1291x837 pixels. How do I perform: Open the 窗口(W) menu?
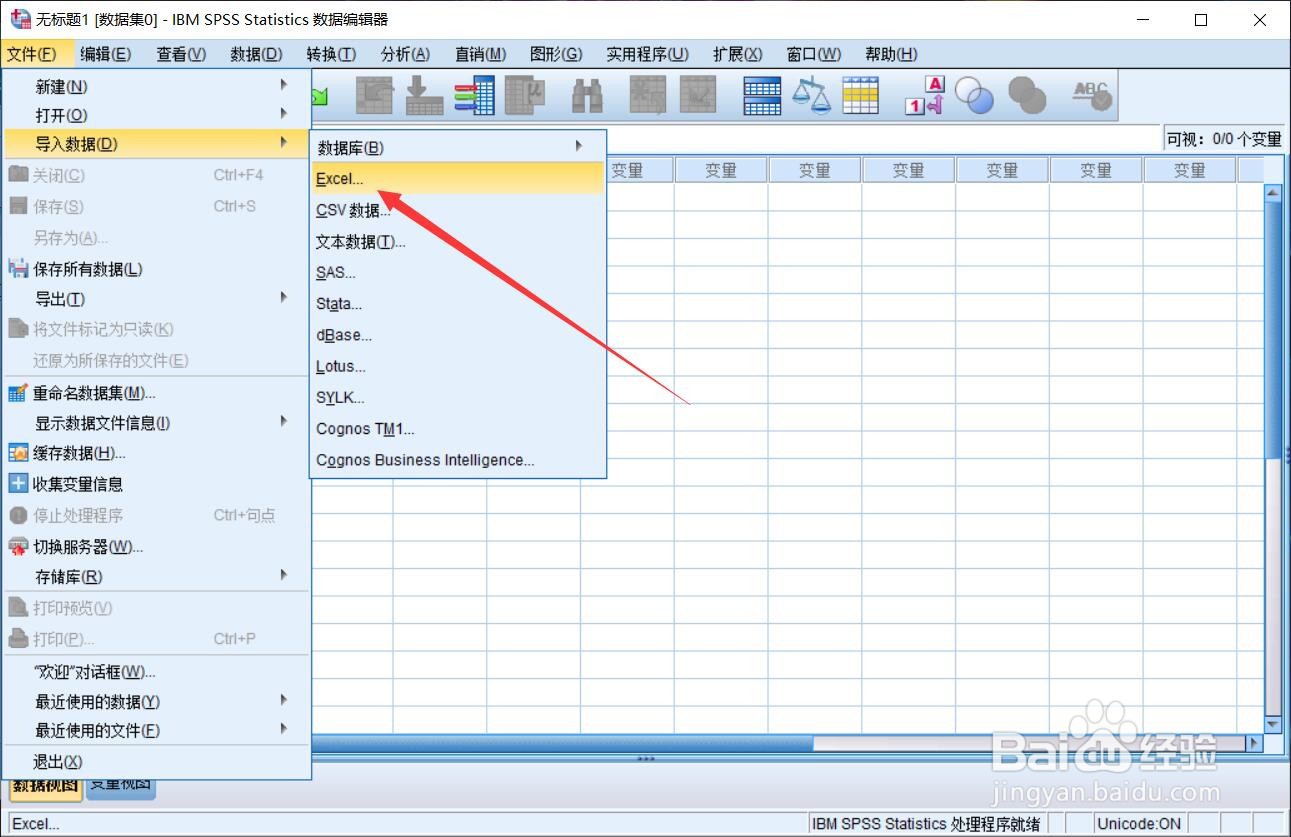coord(813,54)
